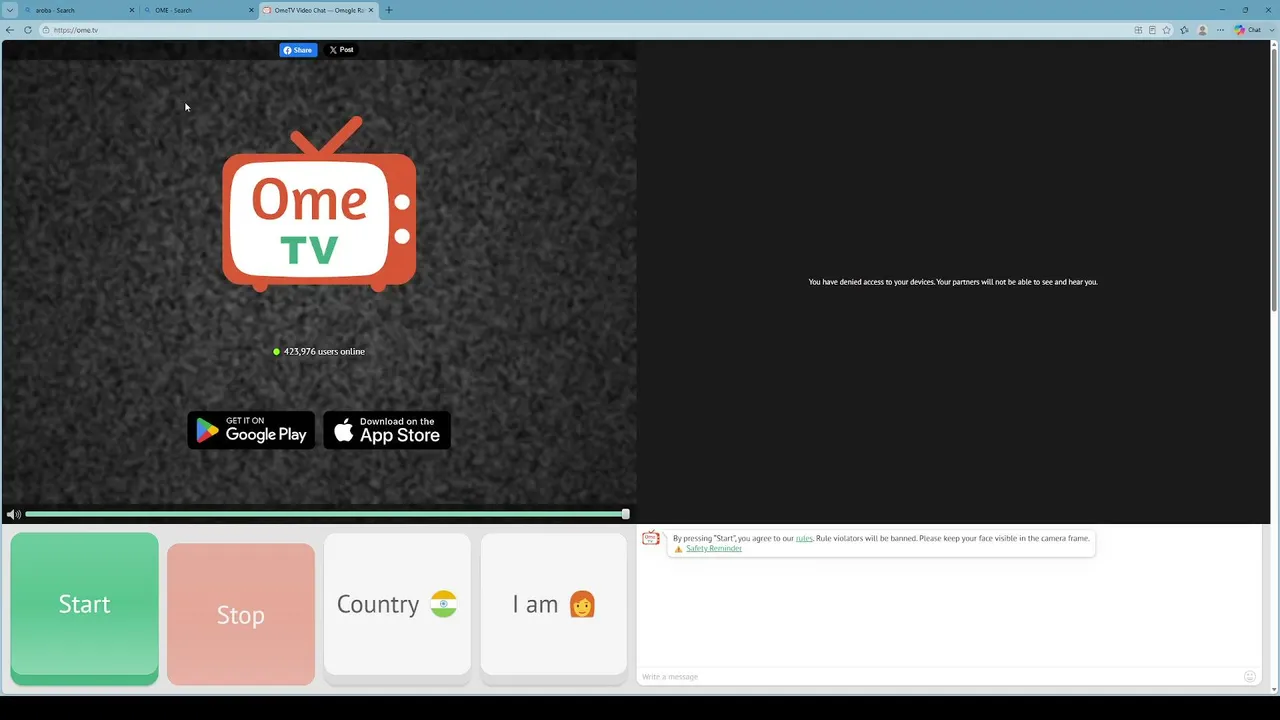Go back to previous page
The height and width of the screenshot is (720, 1280).
(x=10, y=30)
